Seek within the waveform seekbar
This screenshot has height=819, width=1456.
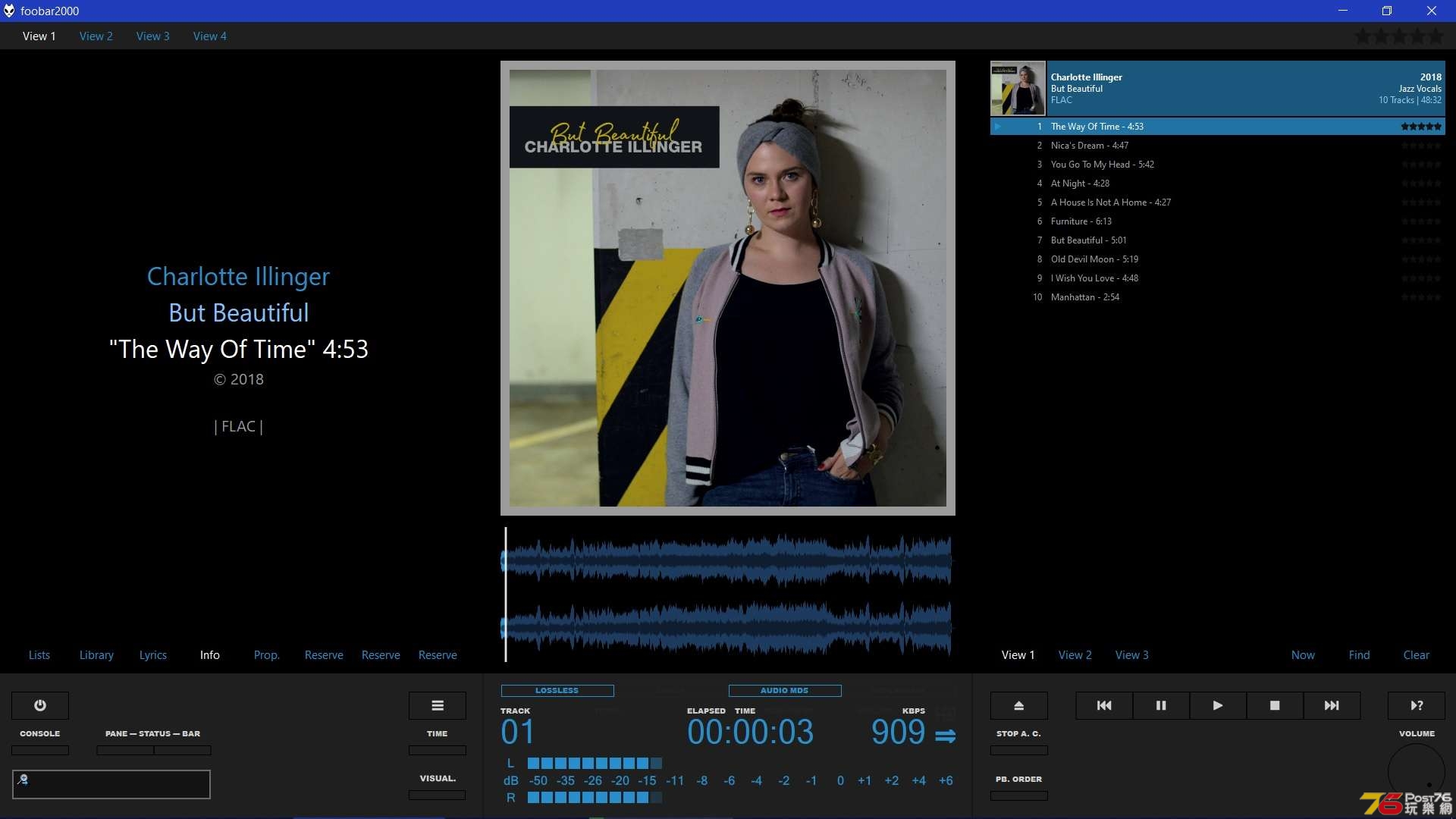(x=728, y=595)
